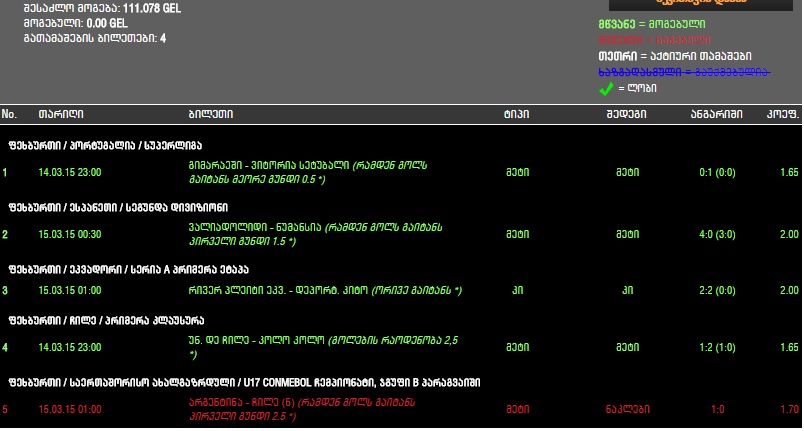Click the red type "მეტი" in row 5

pyautogui.click(x=517, y=409)
